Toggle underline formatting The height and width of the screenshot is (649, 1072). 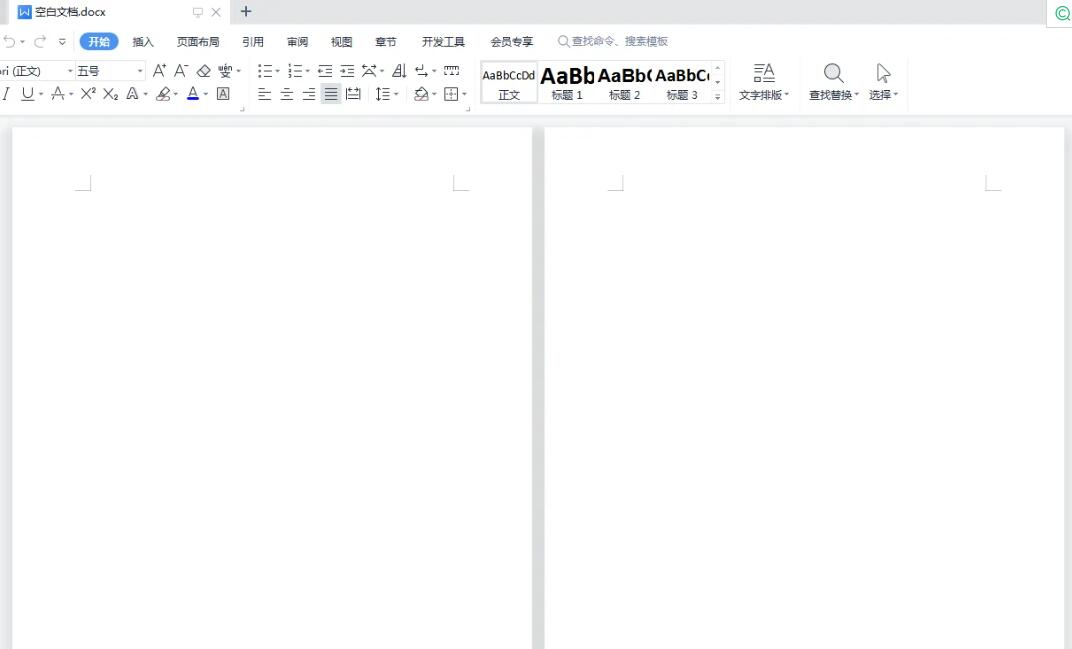coord(27,94)
